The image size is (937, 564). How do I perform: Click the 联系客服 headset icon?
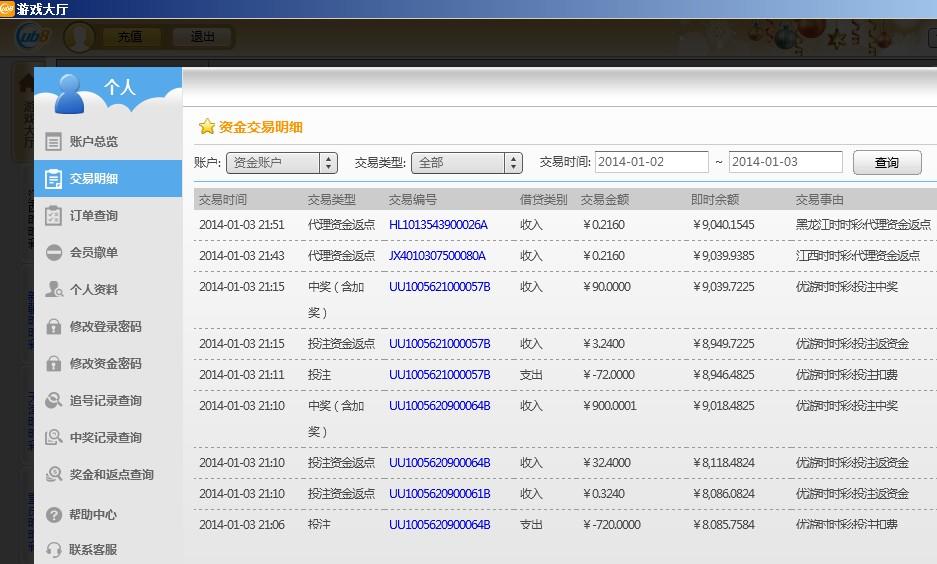(x=54, y=549)
